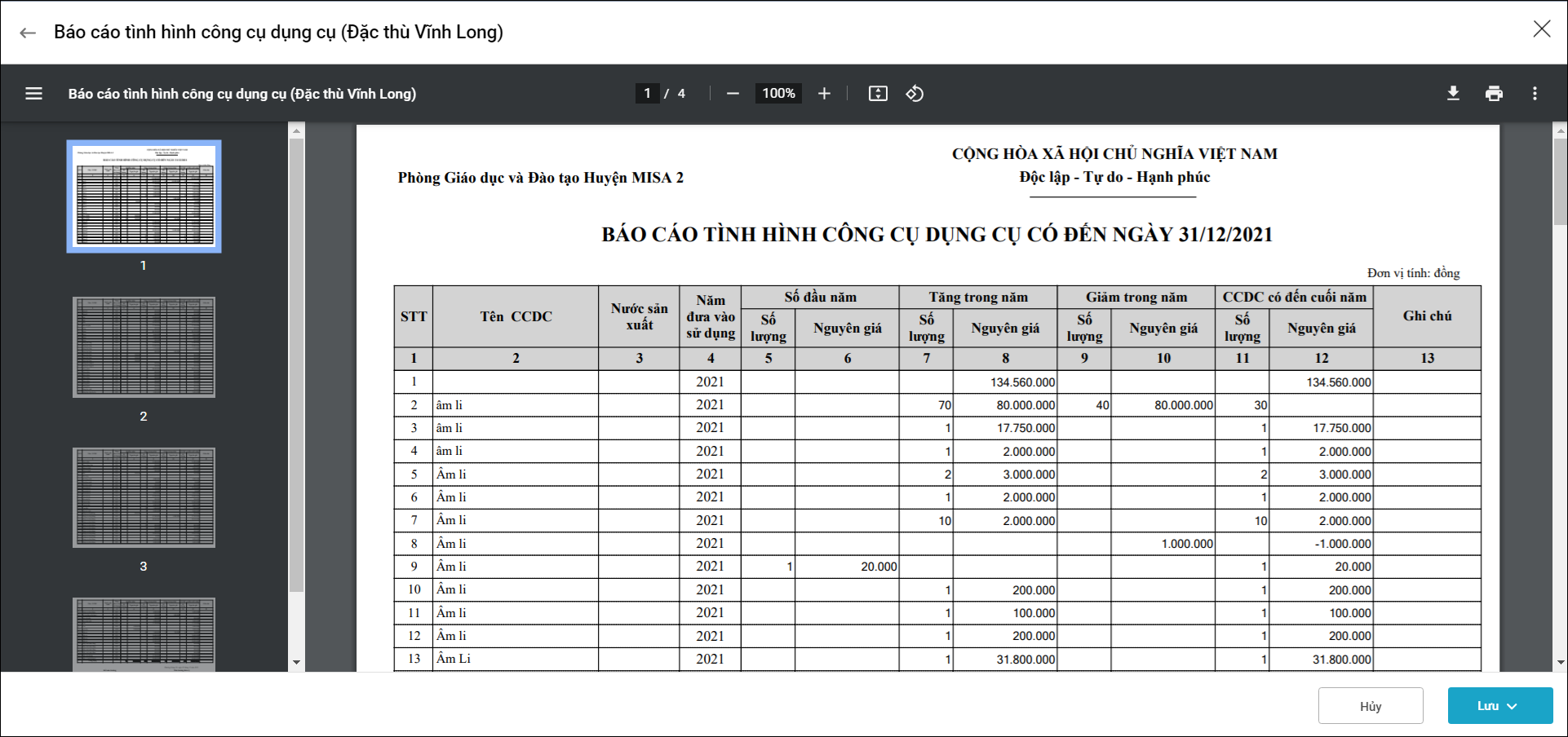Click the 'STT' column header

pyautogui.click(x=414, y=316)
